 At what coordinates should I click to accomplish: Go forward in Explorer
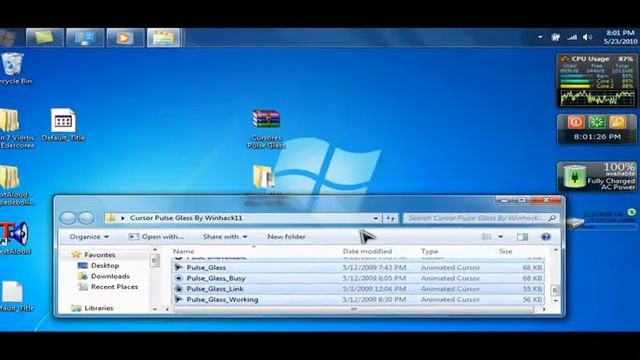coord(86,218)
